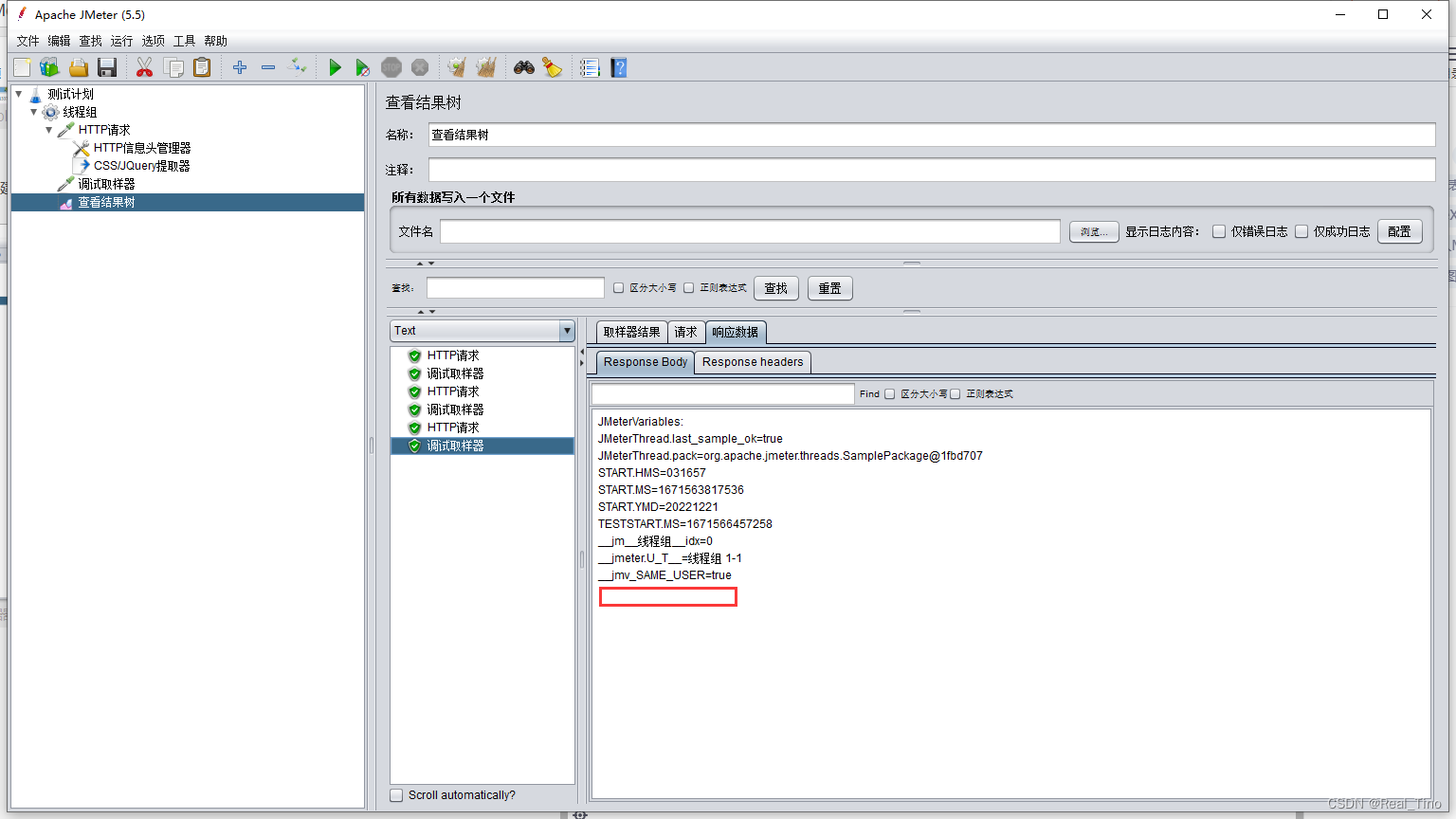This screenshot has height=819, width=1456.
Task: Click the minus Collapse All icon
Action: click(268, 67)
